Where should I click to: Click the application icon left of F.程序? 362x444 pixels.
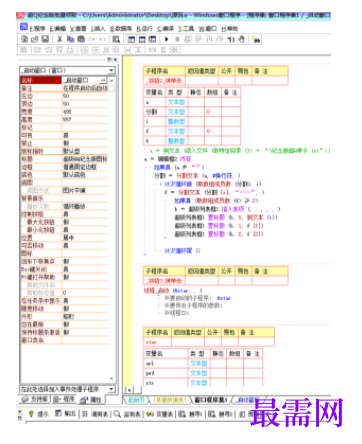(x=24, y=27)
